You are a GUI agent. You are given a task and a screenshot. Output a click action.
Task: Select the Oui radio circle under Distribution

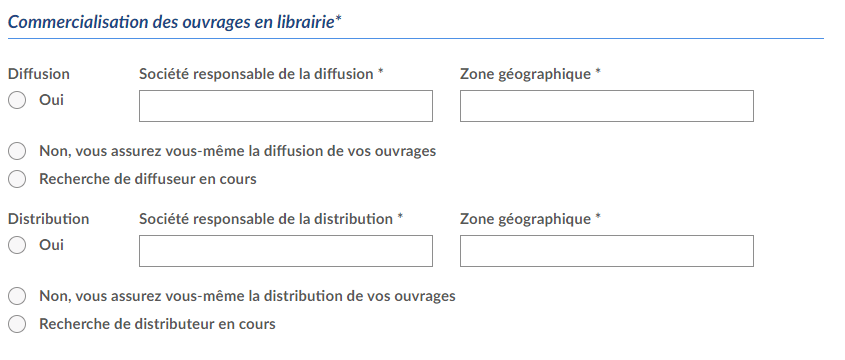tap(17, 245)
